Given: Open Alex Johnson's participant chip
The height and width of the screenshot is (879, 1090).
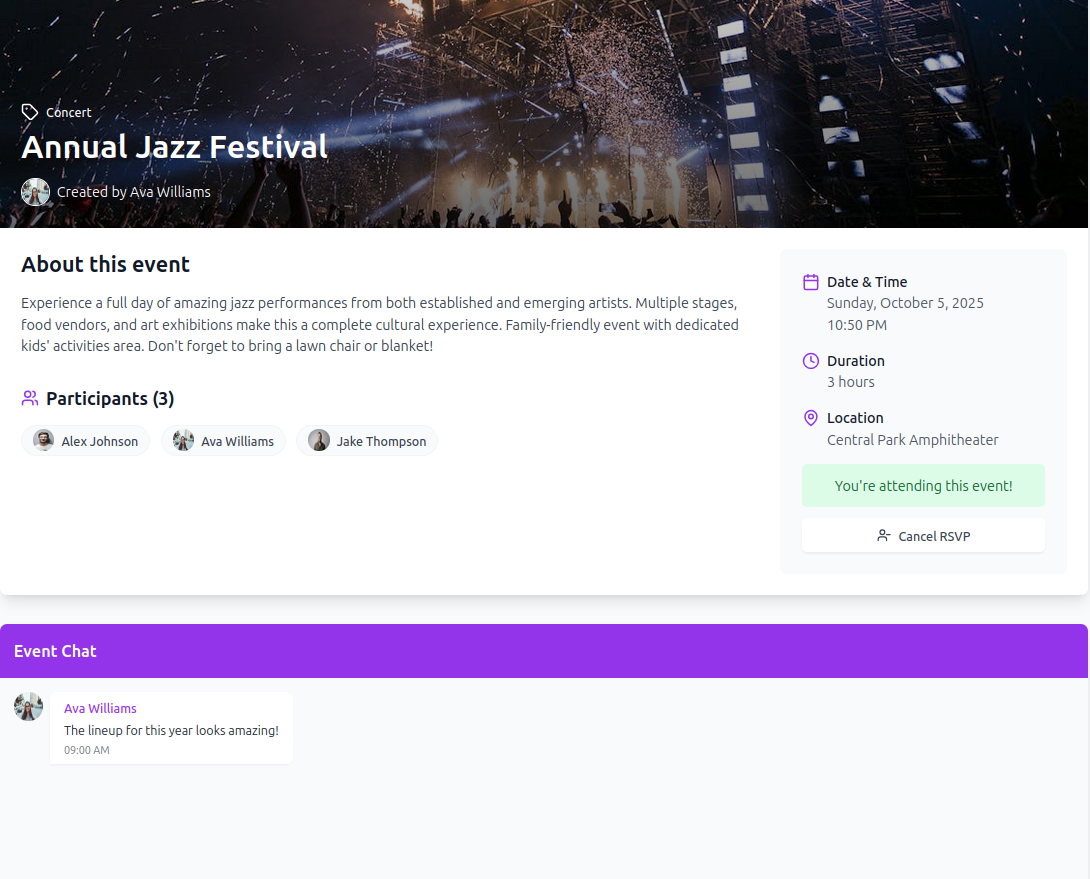Looking at the screenshot, I should 85,440.
